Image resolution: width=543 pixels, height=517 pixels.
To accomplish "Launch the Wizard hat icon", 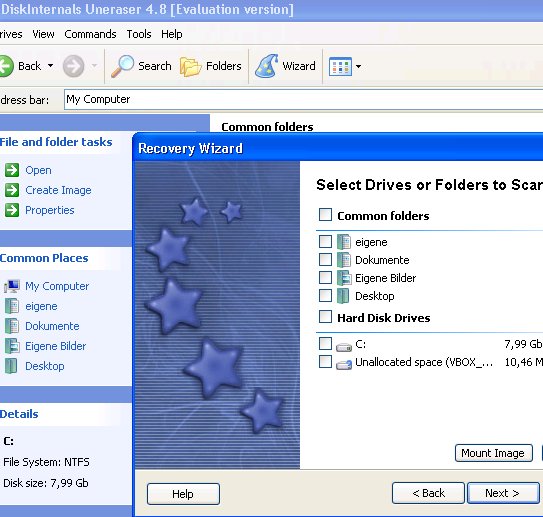I will 266,66.
